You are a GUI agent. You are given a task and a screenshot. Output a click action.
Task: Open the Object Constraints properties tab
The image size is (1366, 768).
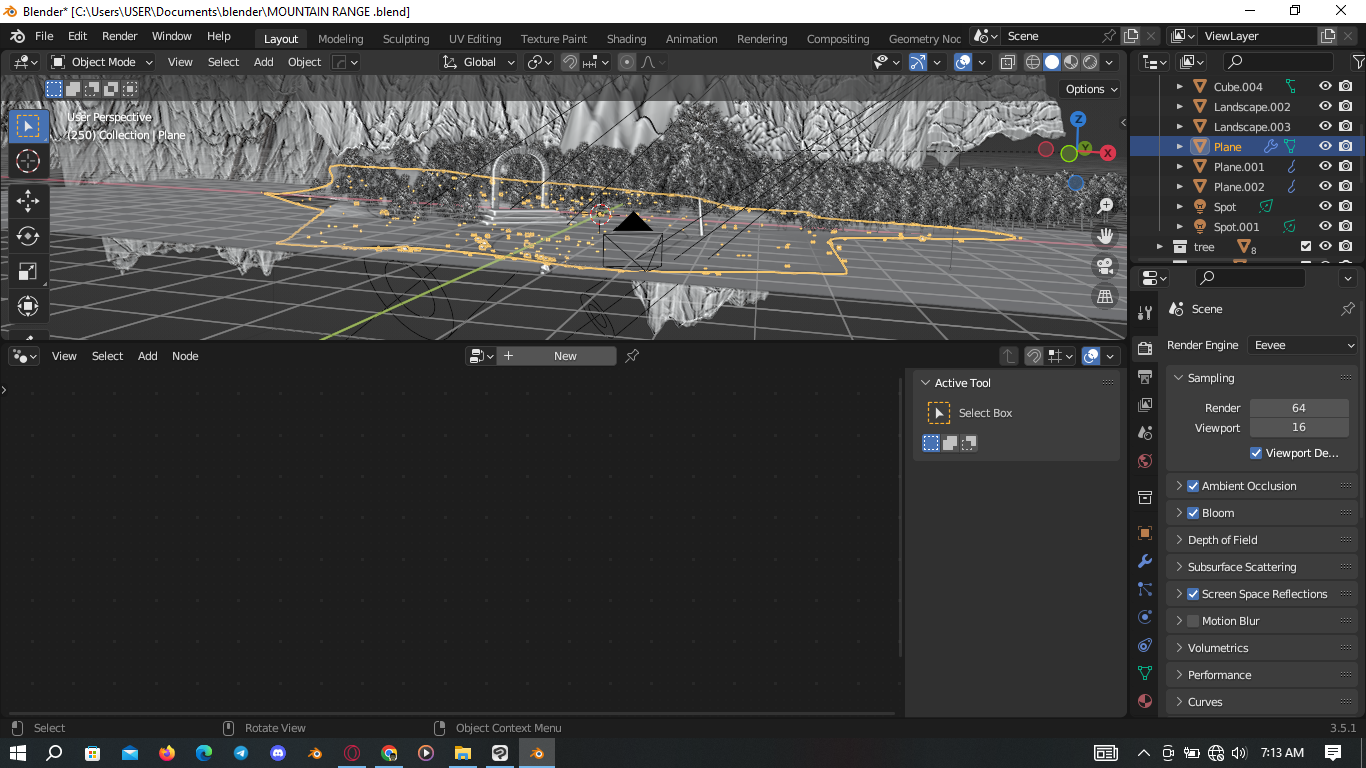(x=1145, y=645)
